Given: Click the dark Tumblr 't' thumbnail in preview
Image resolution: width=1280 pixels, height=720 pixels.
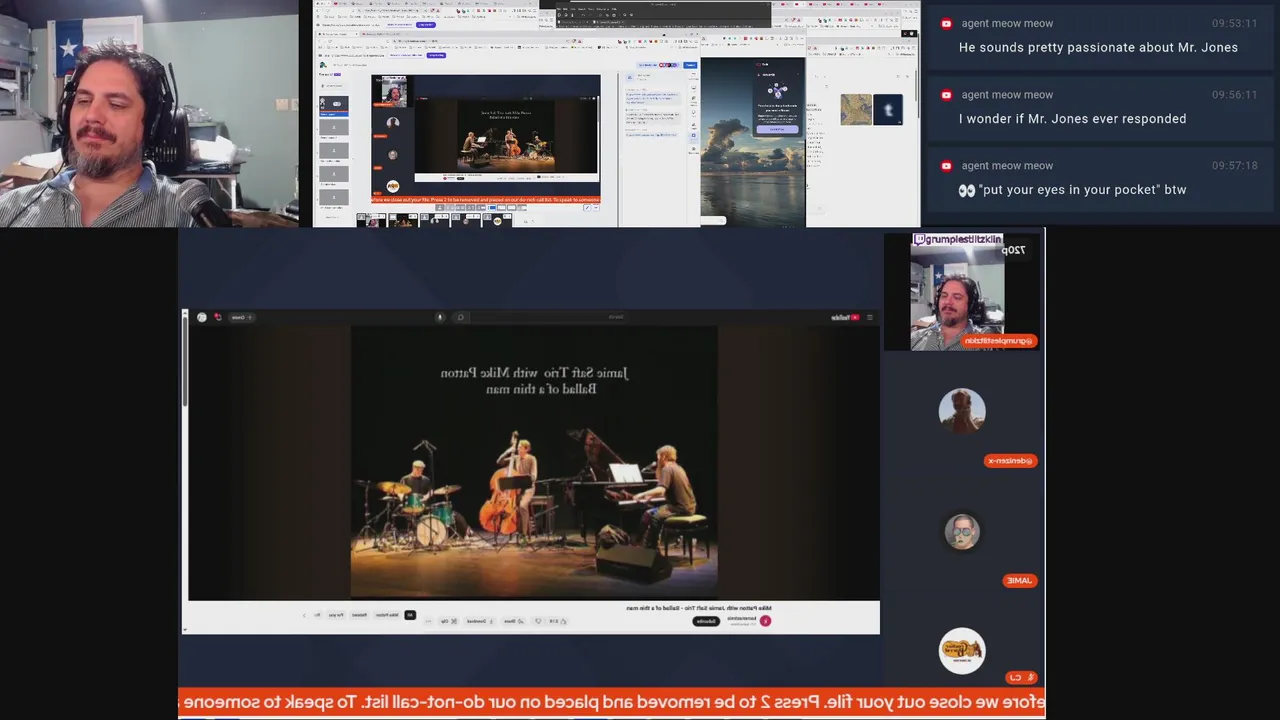Looking at the screenshot, I should (888, 109).
